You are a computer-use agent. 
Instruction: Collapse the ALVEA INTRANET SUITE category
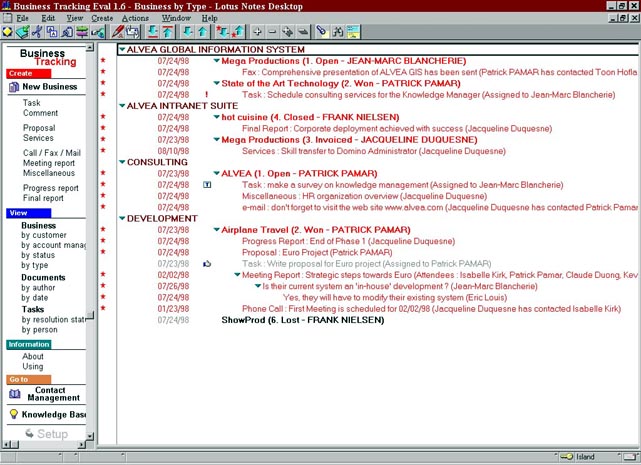(x=122, y=106)
